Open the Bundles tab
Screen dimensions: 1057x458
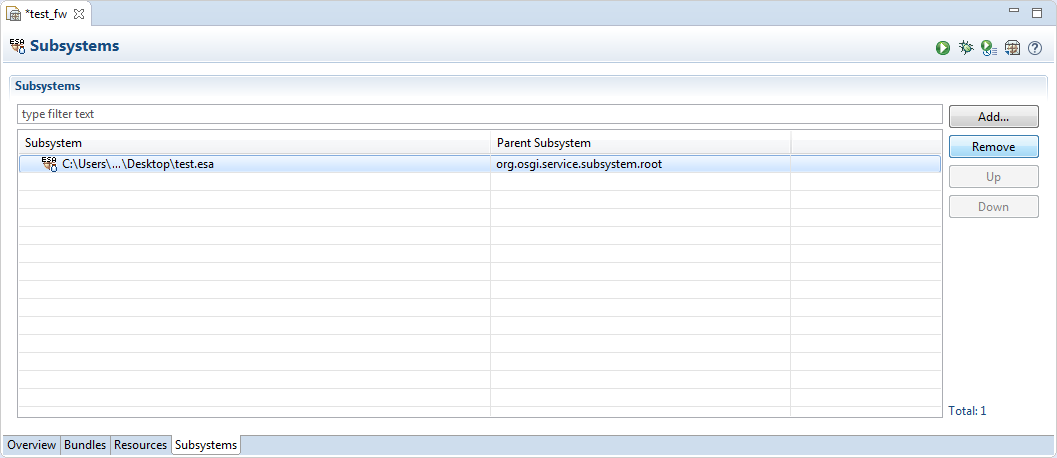[x=85, y=445]
